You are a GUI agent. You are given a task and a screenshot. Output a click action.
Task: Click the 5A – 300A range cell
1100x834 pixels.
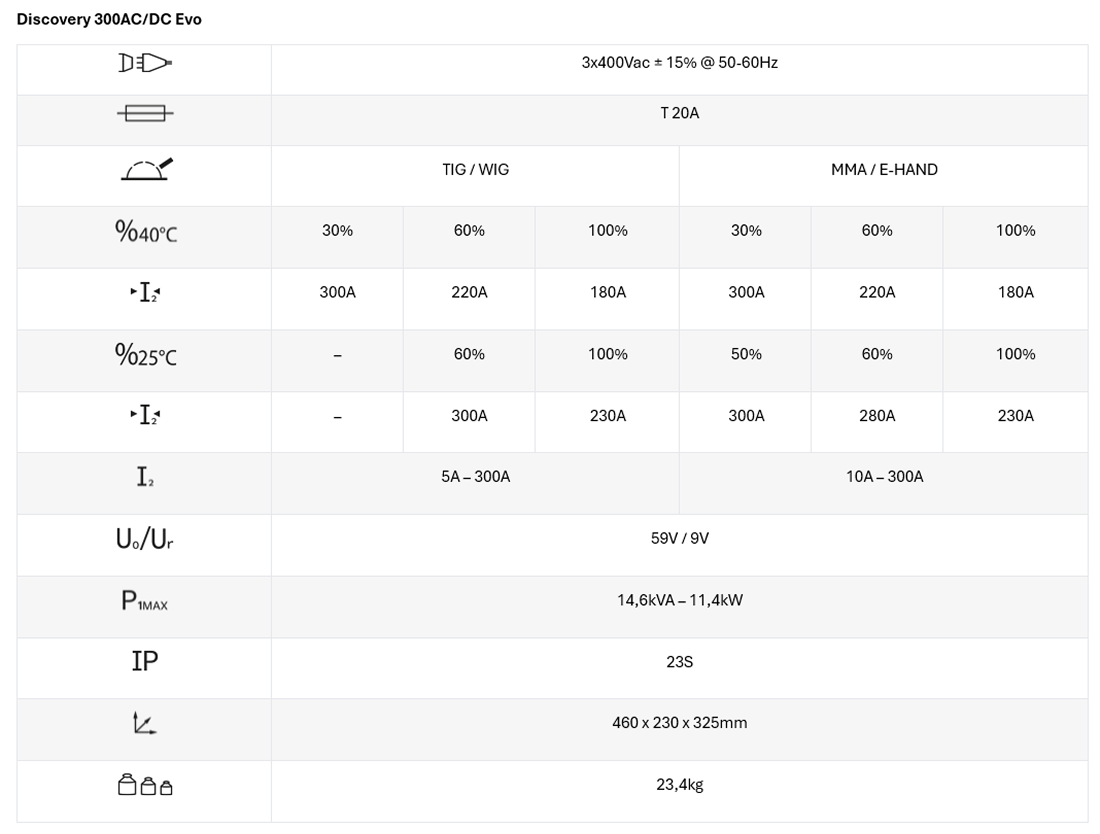click(x=475, y=477)
